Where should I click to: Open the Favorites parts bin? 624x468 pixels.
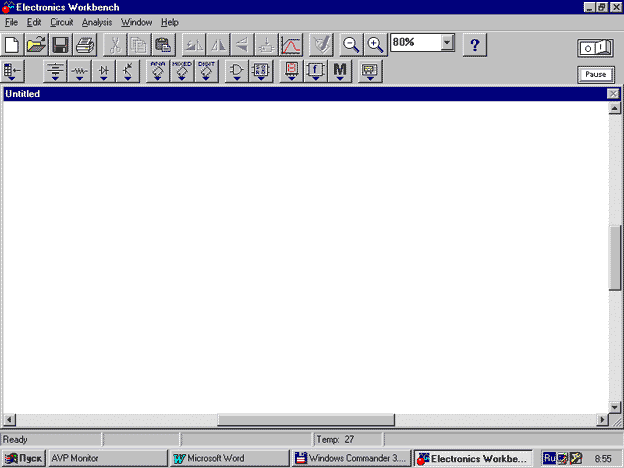click(13, 71)
